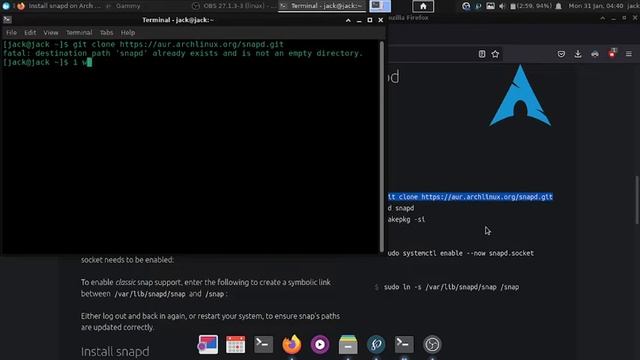Image resolution: width=640 pixels, height=360 pixels.
Task: Switch to Install snapd on Arch Firefox task
Action: coord(59,6)
